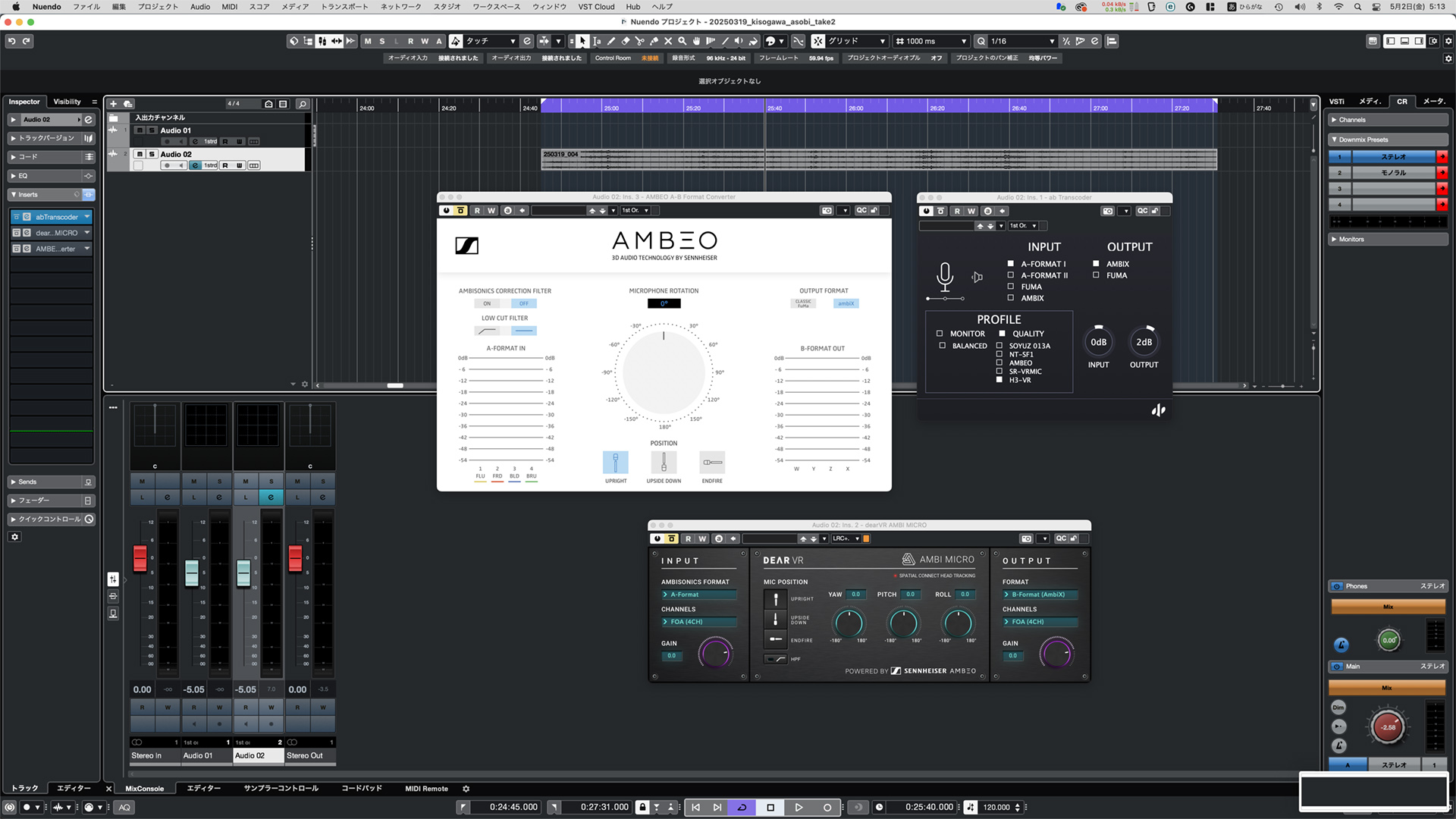
Task: Switch to the Visibility tab
Action: click(67, 102)
